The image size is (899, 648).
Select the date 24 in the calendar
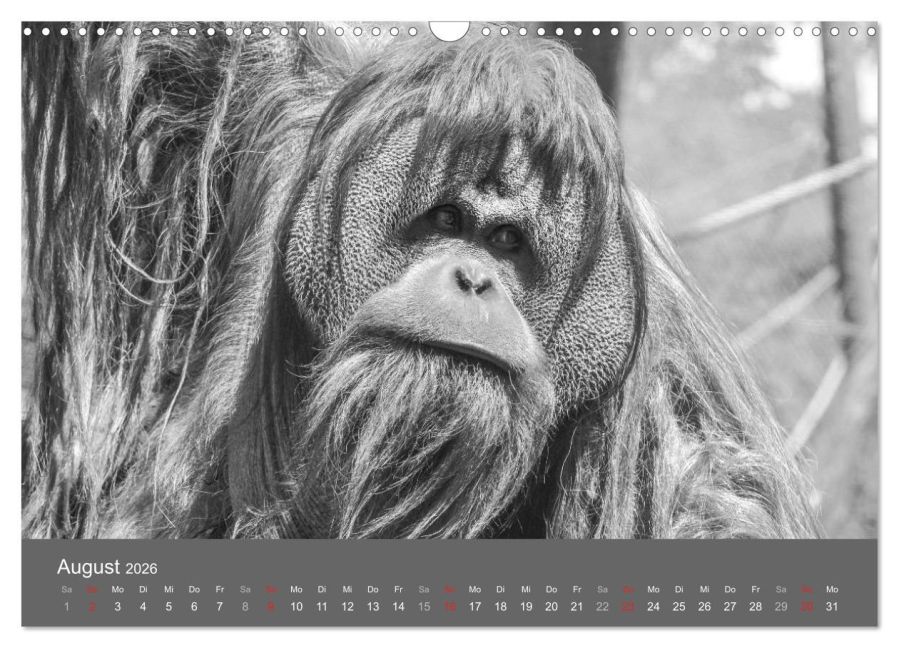point(653,607)
